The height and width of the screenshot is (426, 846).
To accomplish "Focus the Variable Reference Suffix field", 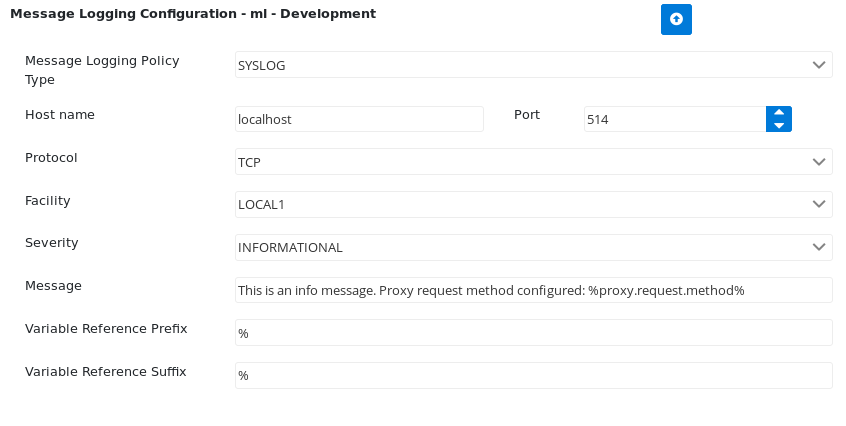I will click(x=534, y=375).
